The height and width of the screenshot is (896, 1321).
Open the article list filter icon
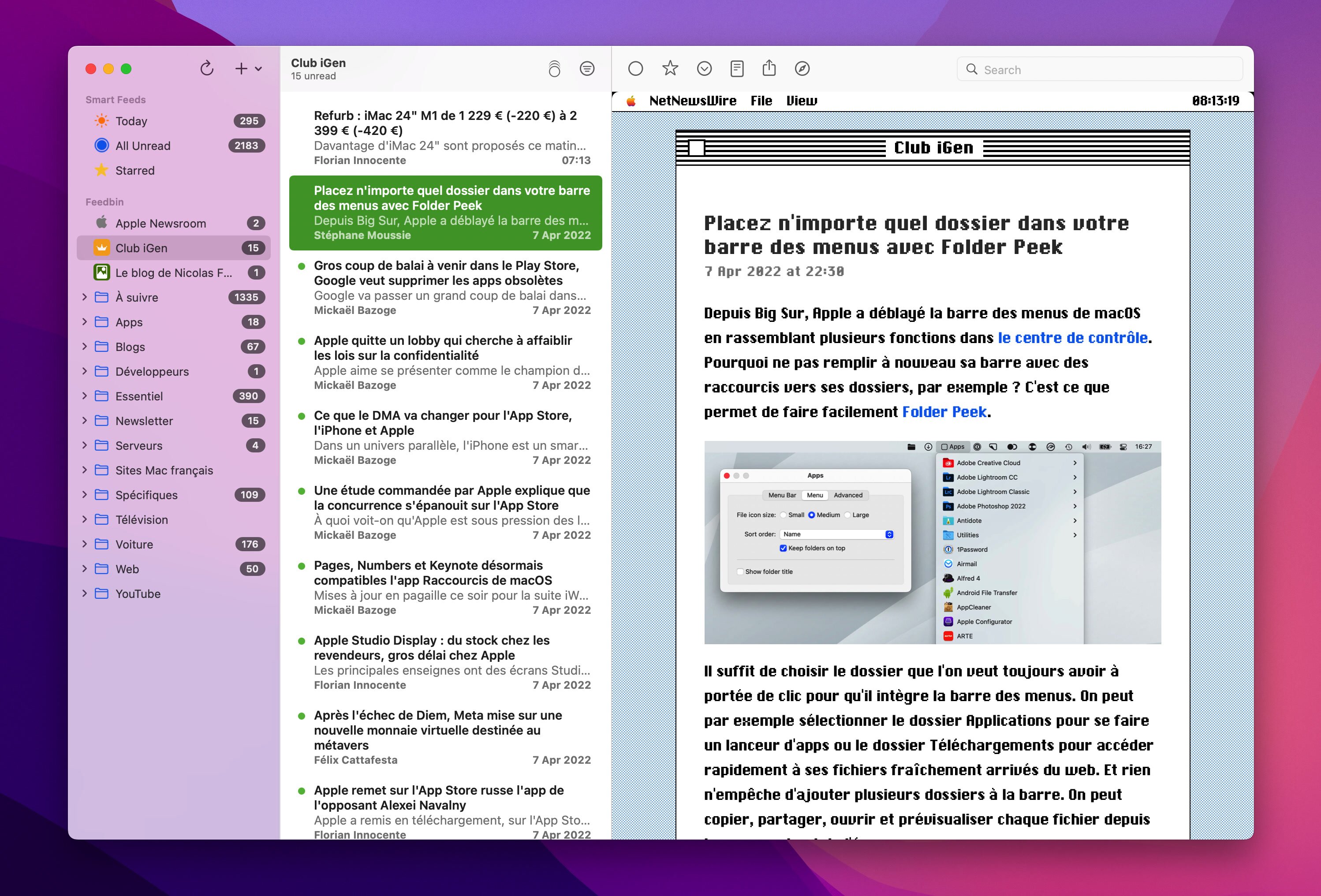click(586, 69)
